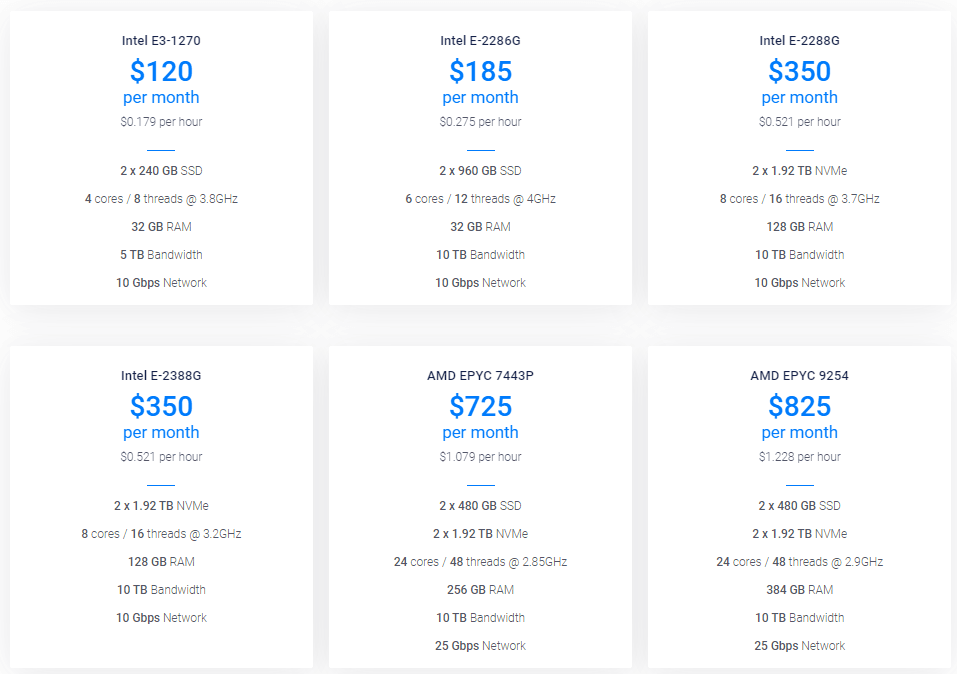Image resolution: width=957 pixels, height=674 pixels.
Task: Select 25 Gbps Network in the AMD EPYC 7443P card
Action: coord(480,646)
